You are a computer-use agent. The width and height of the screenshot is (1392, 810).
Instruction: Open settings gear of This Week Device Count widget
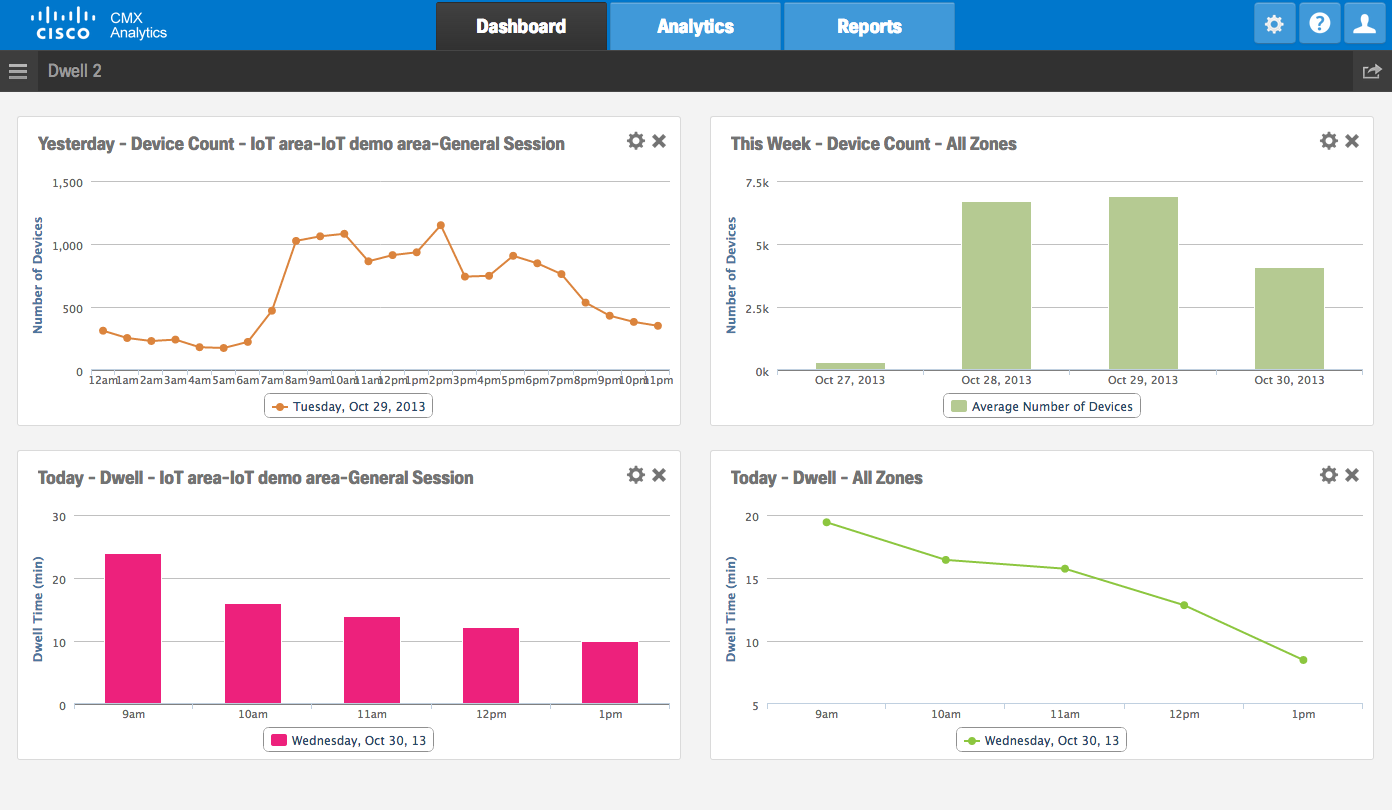coord(1328,141)
